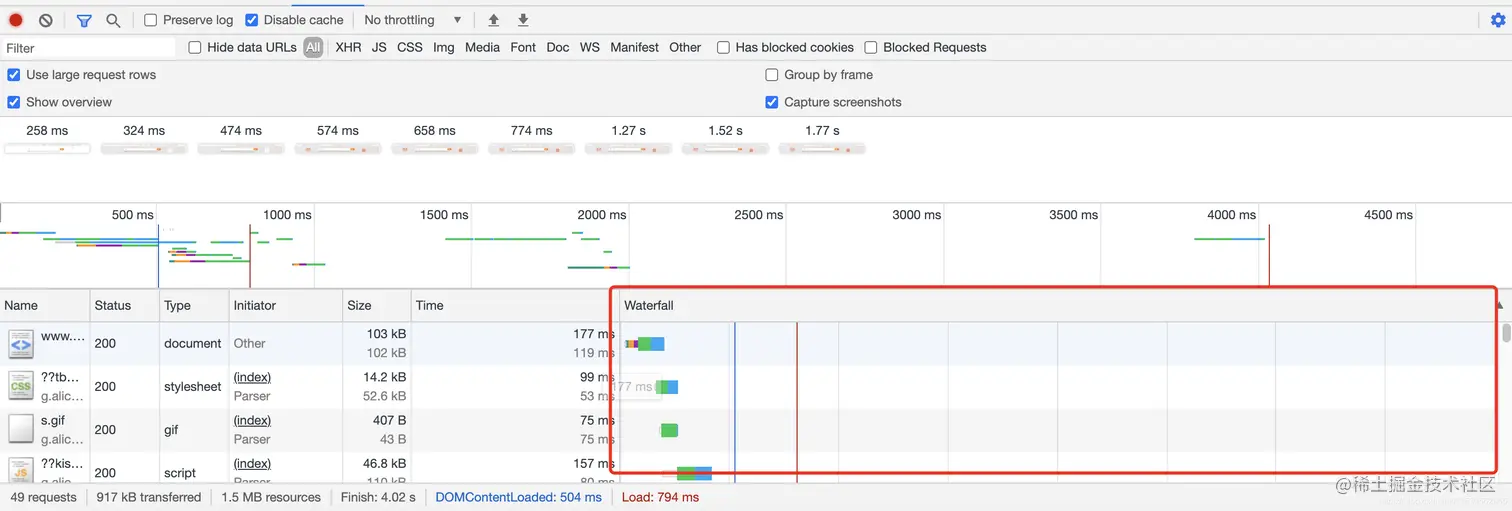Open (index) initiator link for stylesheet row
Image resolution: width=1512 pixels, height=511 pixels.
pyautogui.click(x=252, y=377)
